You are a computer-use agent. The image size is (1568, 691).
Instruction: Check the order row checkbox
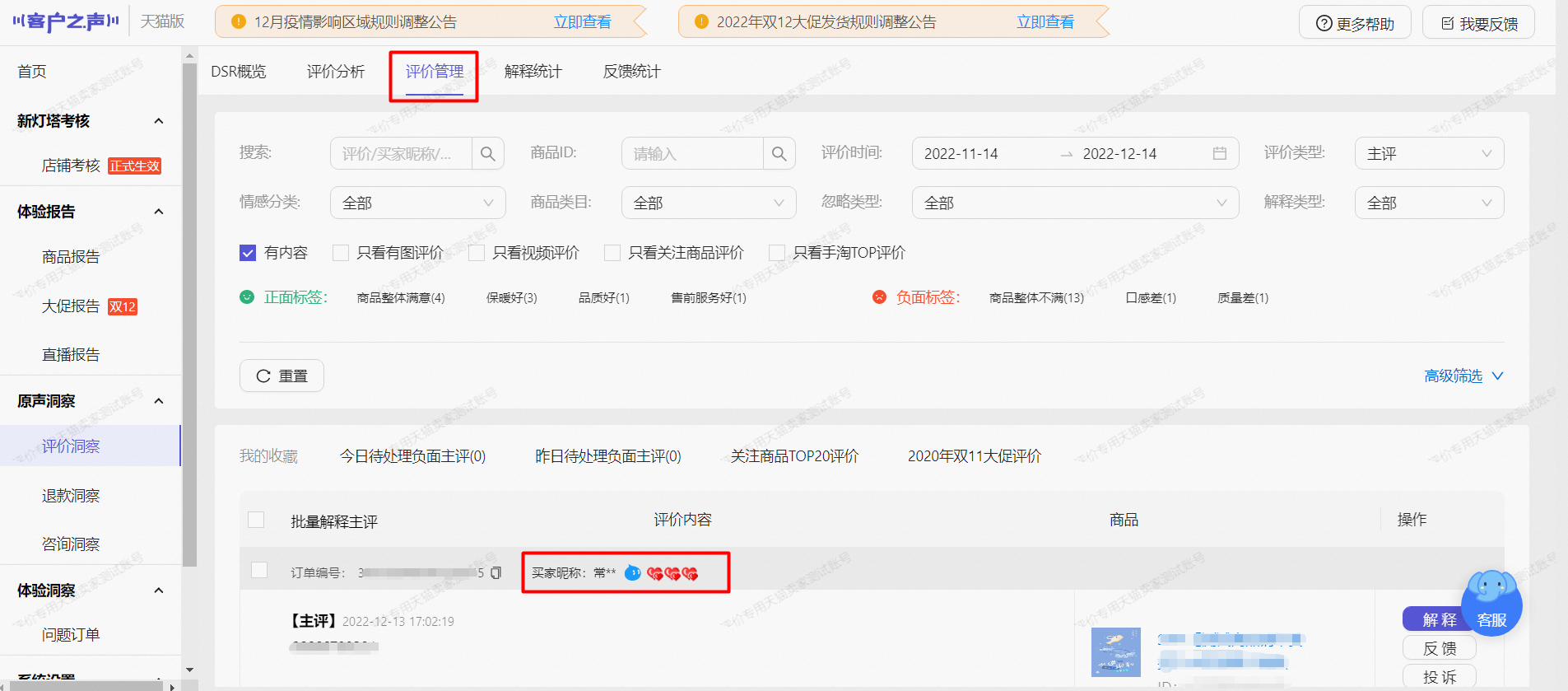[x=259, y=570]
